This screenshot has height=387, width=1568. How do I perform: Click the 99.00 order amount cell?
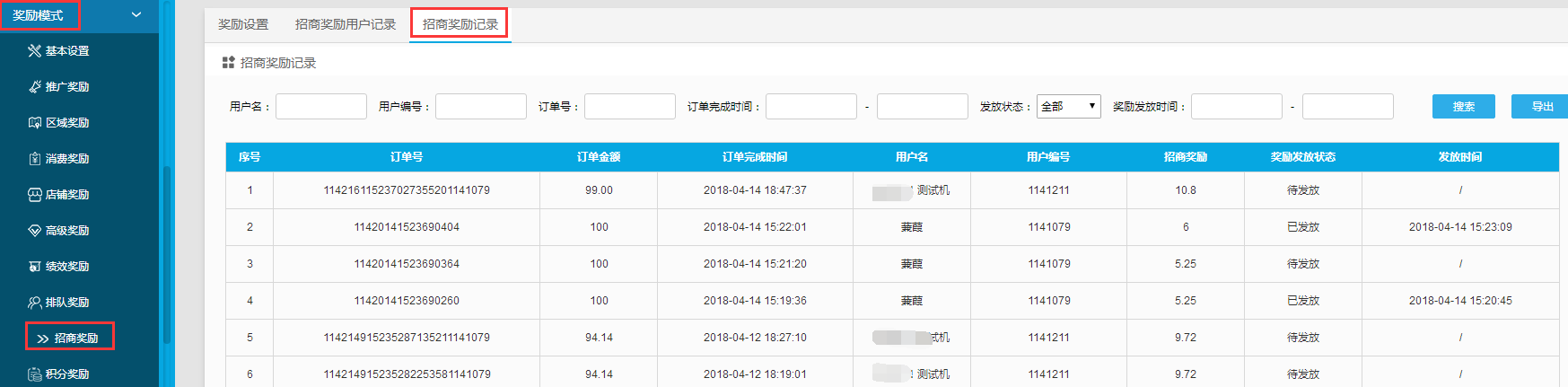click(x=599, y=190)
